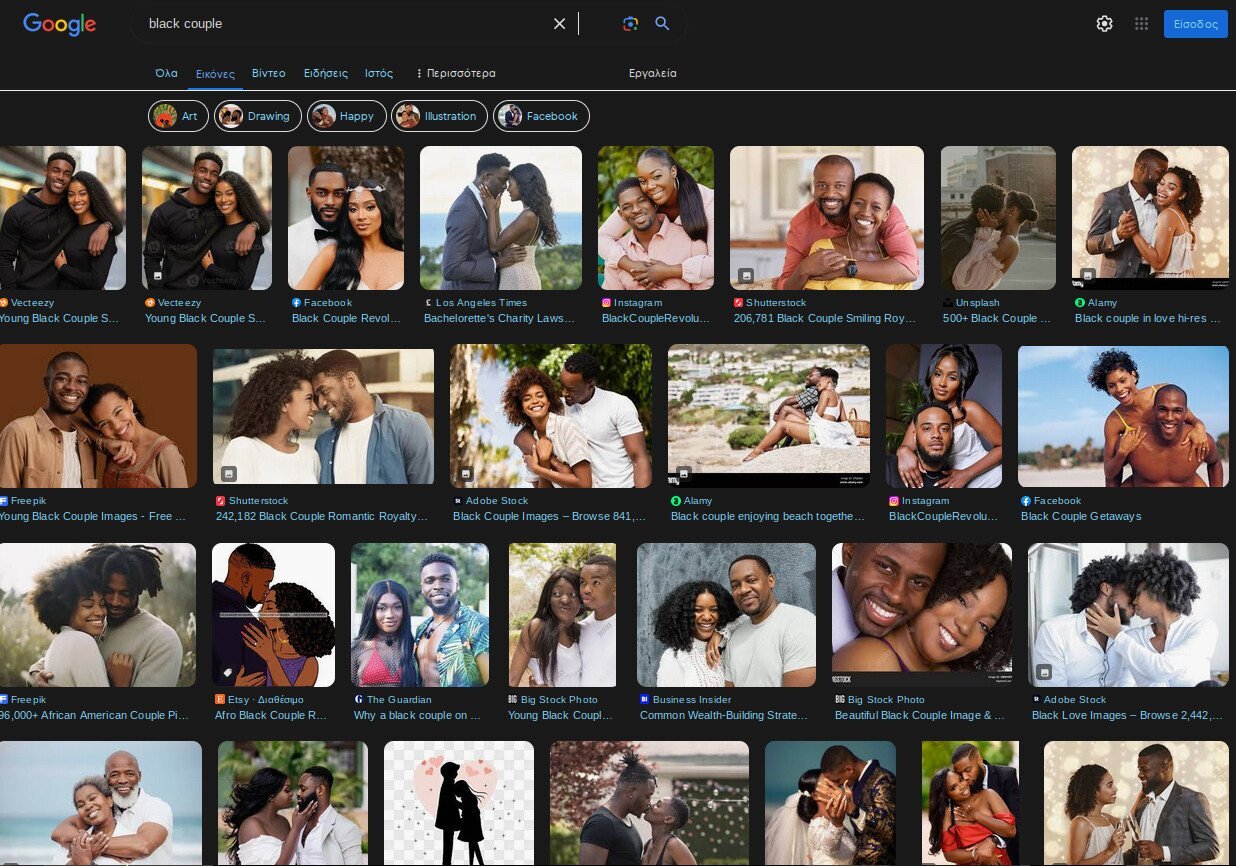The image size is (1236, 866).
Task: Click 'Black couple enjoying beach together' link
Action: click(x=767, y=516)
